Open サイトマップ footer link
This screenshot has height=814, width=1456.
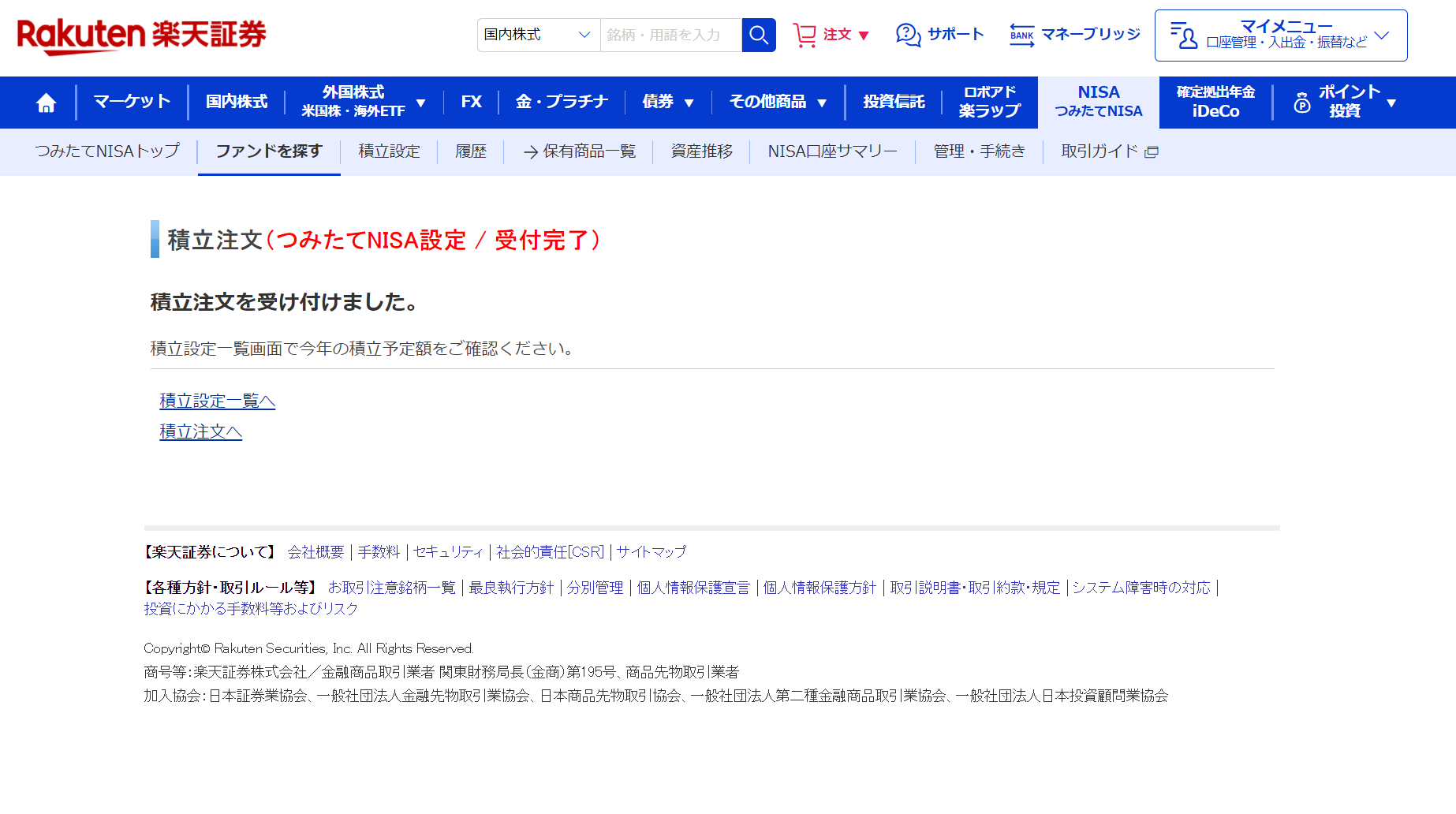pyautogui.click(x=651, y=552)
